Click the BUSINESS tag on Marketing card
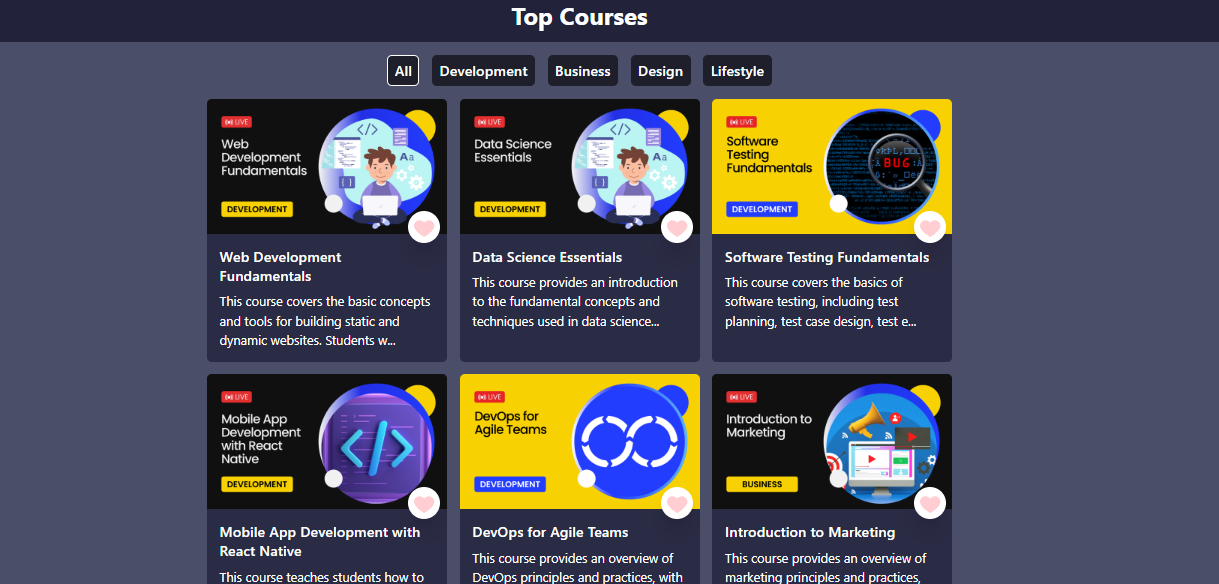This screenshot has width=1219, height=584. coord(762,484)
